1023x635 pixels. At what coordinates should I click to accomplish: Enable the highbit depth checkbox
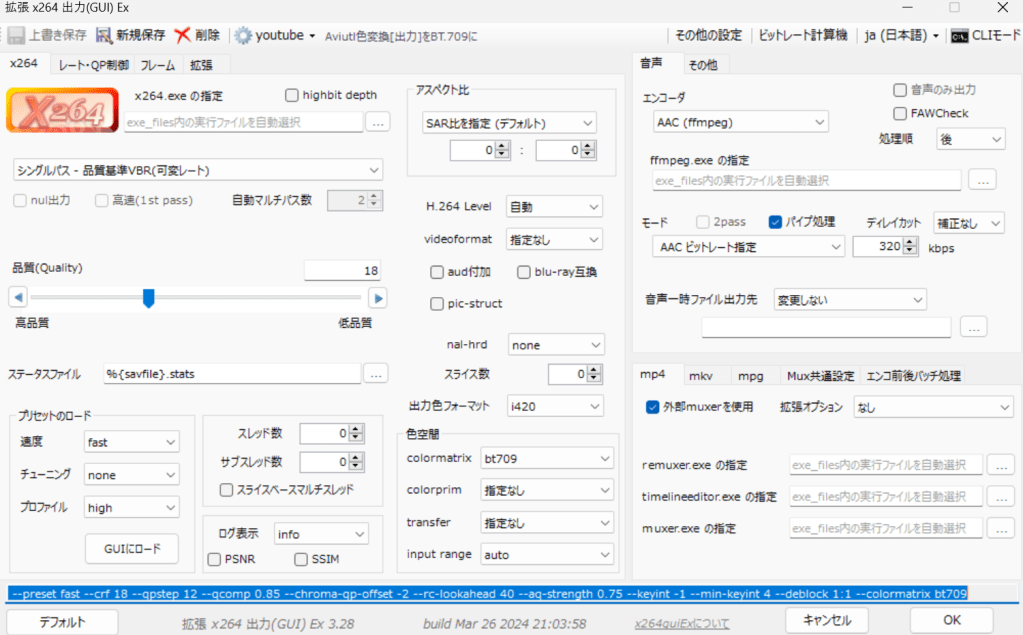[x=292, y=95]
